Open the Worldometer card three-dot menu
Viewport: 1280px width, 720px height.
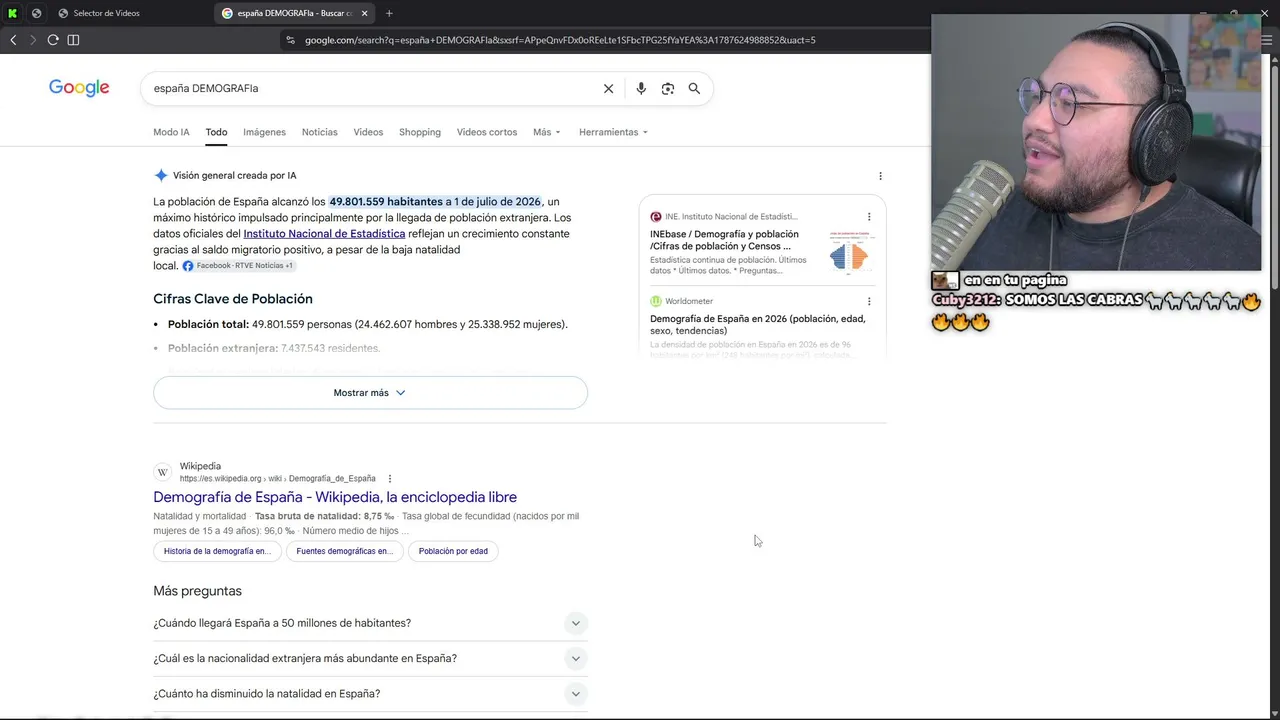click(869, 301)
